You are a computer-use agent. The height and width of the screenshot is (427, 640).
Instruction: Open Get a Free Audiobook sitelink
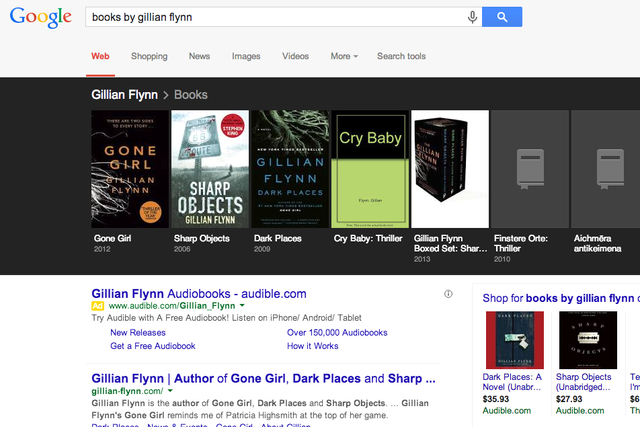[x=153, y=346]
